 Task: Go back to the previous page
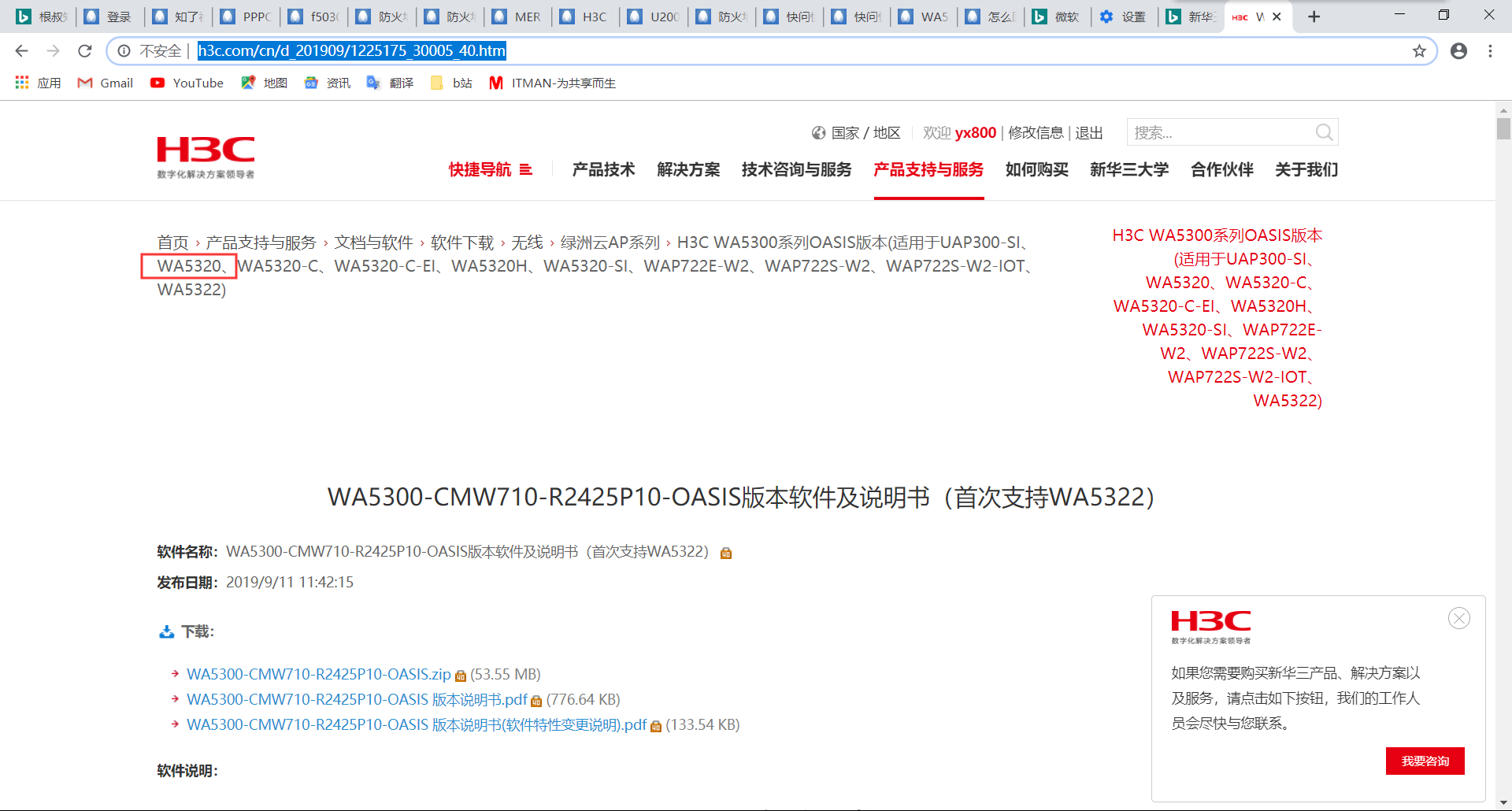click(x=21, y=51)
